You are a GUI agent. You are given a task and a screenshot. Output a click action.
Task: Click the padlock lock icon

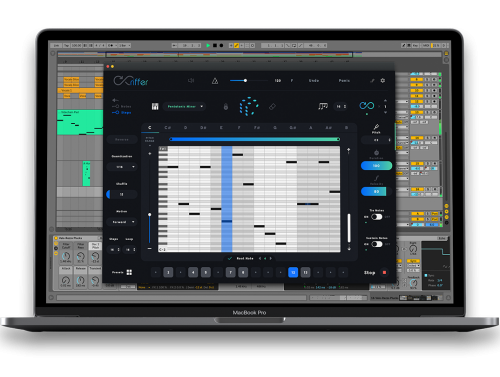pyautogui.click(x=226, y=107)
